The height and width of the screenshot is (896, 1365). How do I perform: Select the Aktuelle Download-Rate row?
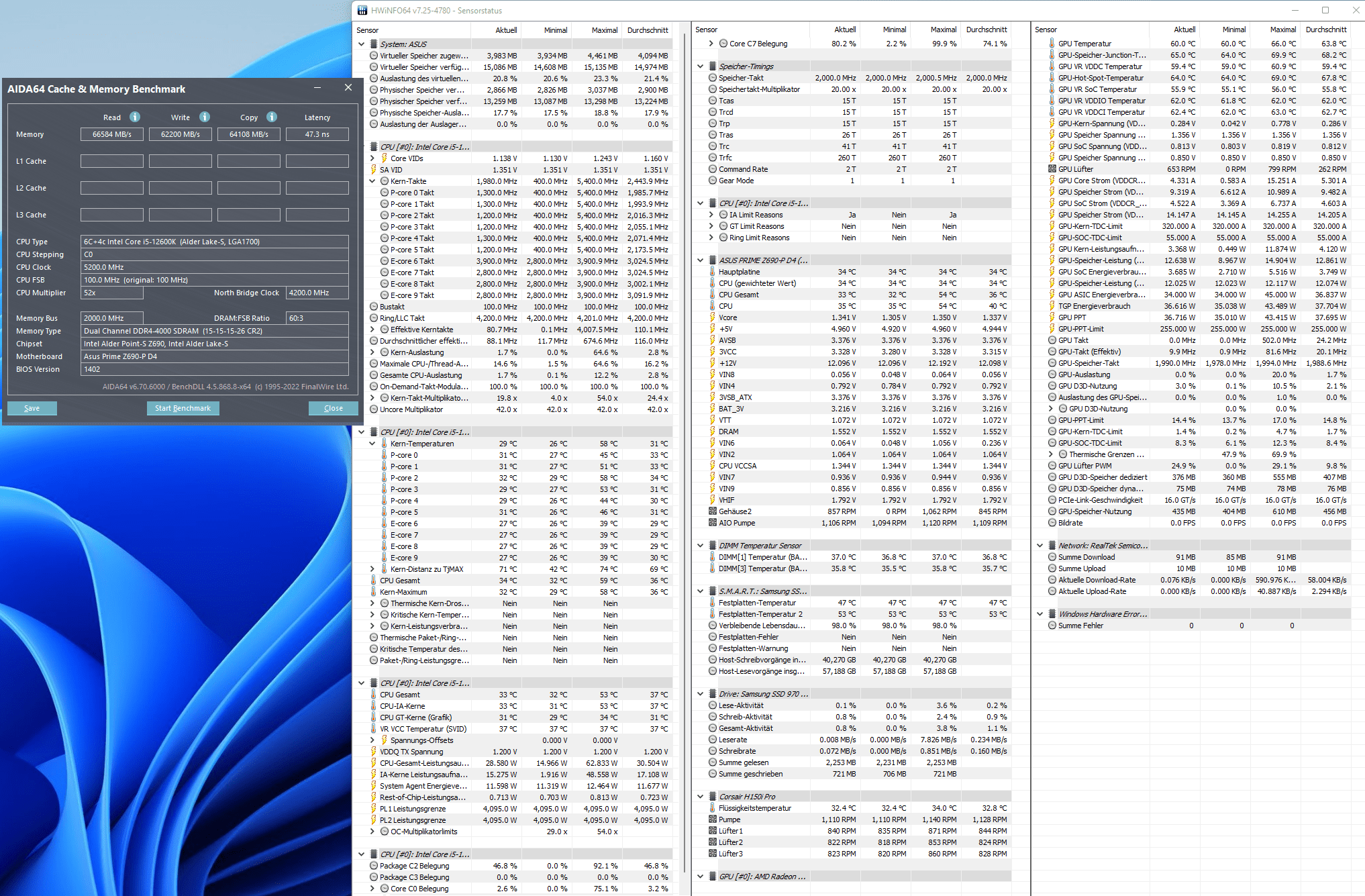1191,580
